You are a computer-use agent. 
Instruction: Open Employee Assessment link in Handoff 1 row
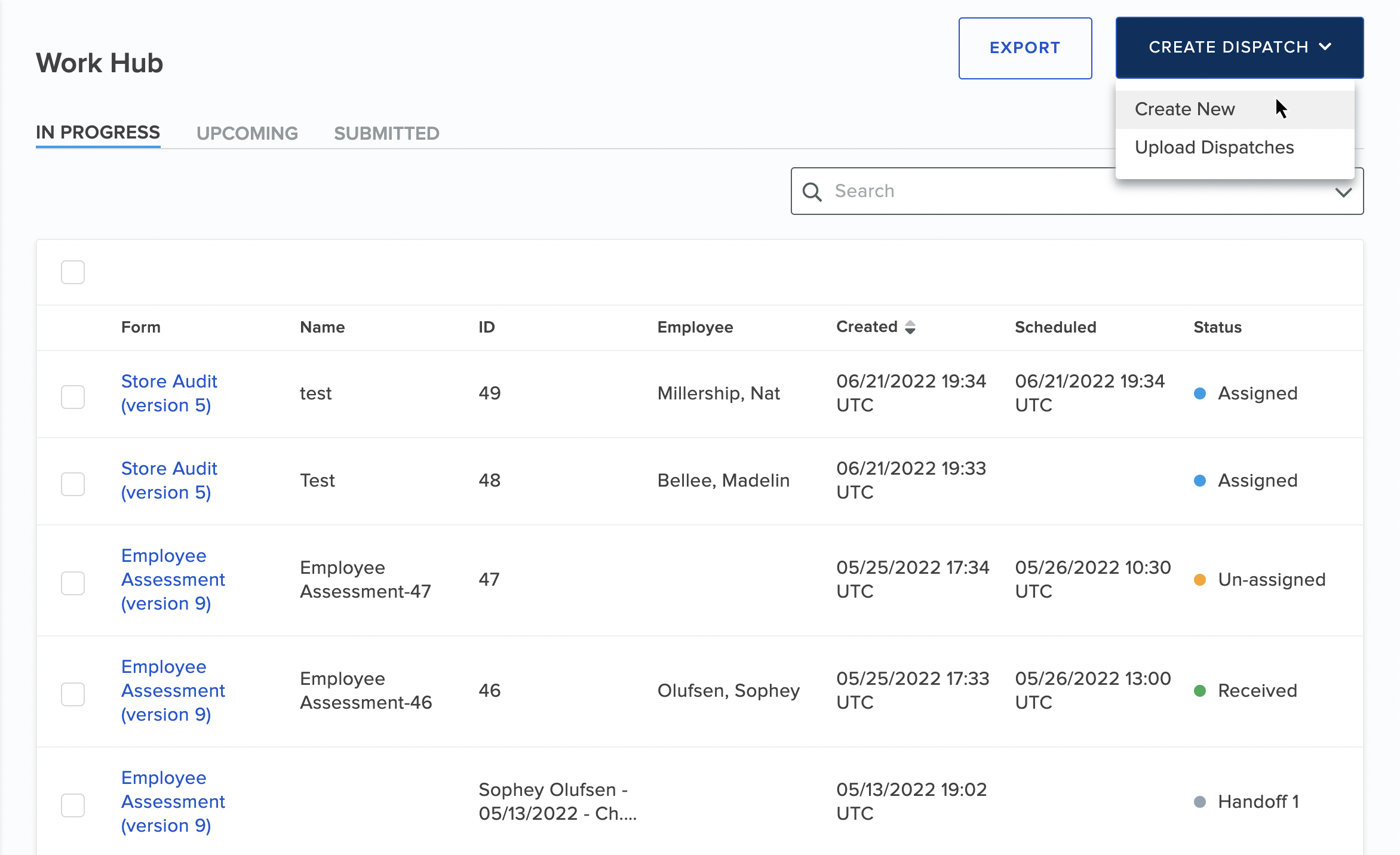(x=173, y=802)
